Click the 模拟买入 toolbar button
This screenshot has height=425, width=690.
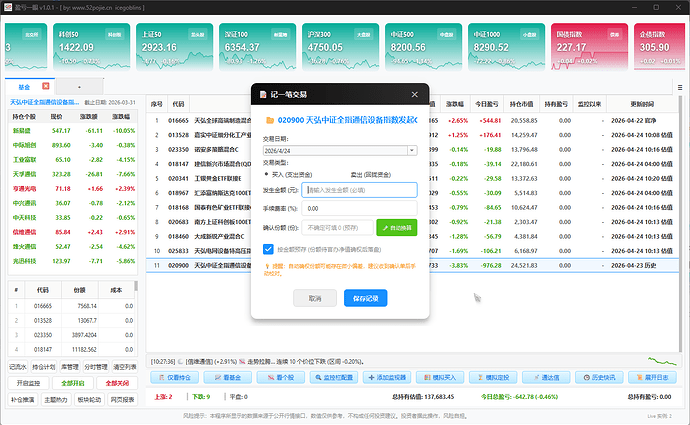click(440, 377)
